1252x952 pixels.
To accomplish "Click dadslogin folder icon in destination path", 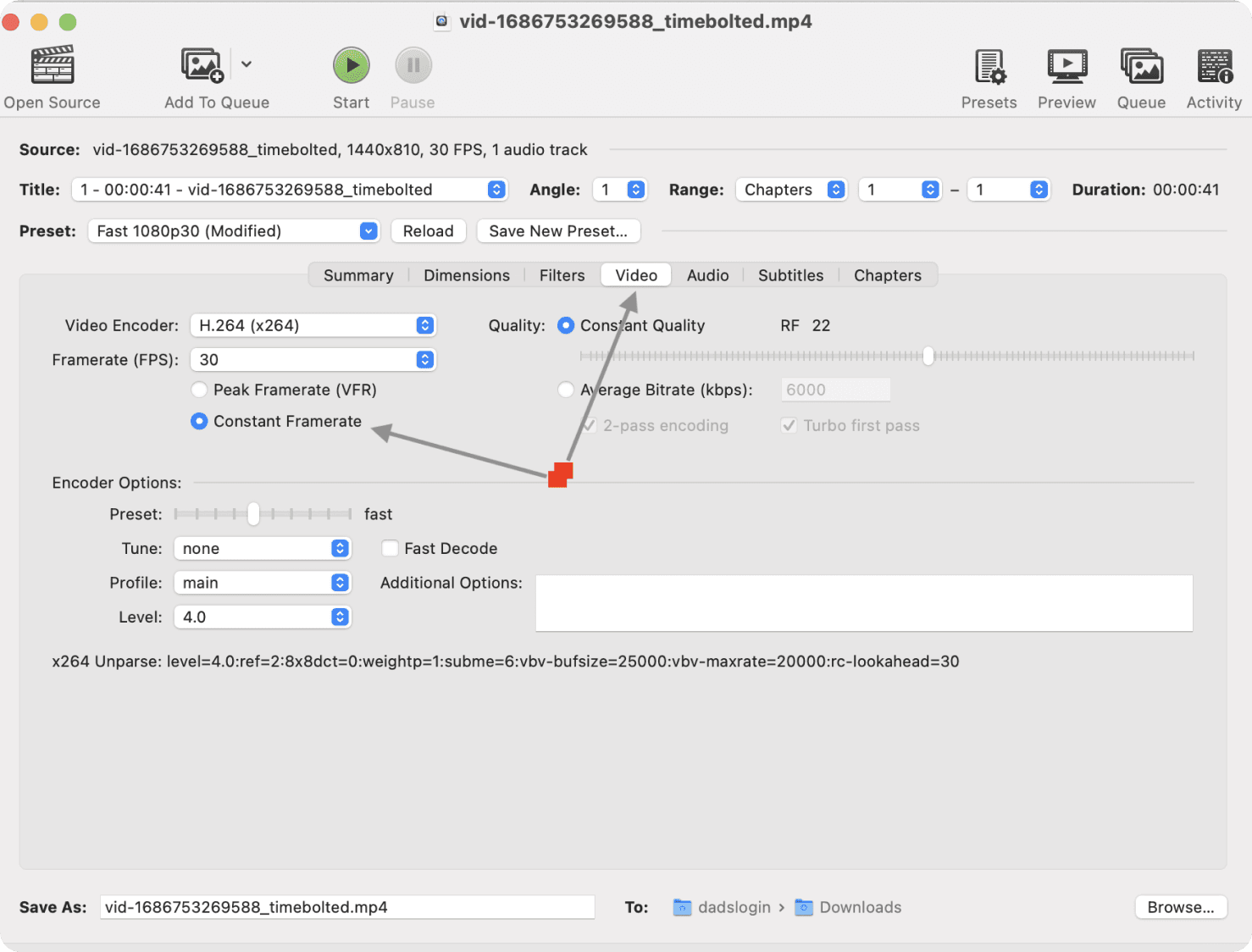I will click(682, 907).
